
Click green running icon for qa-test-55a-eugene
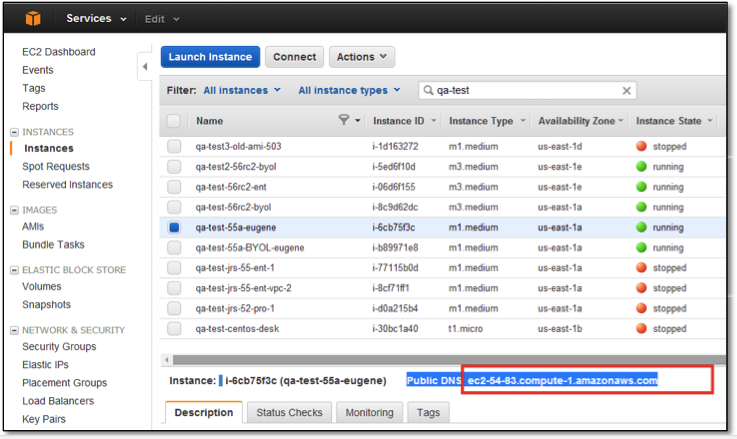point(641,227)
